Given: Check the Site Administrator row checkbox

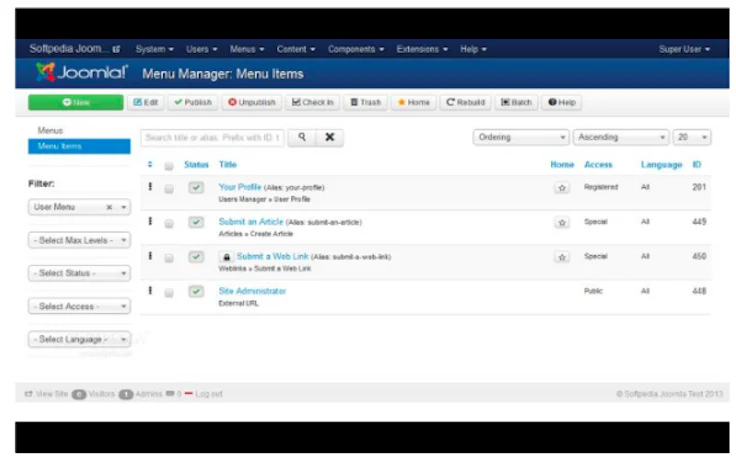Looking at the screenshot, I should click(169, 293).
